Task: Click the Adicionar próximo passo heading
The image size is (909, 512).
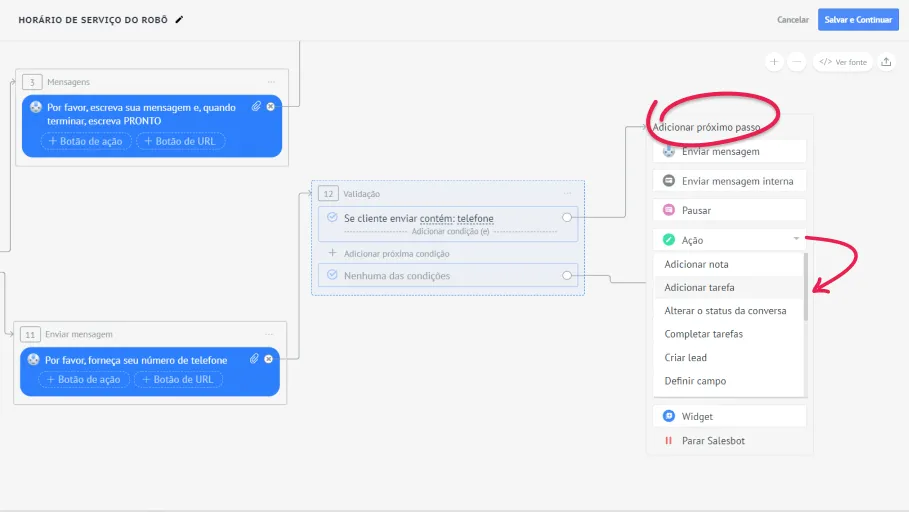Action: pos(706,127)
